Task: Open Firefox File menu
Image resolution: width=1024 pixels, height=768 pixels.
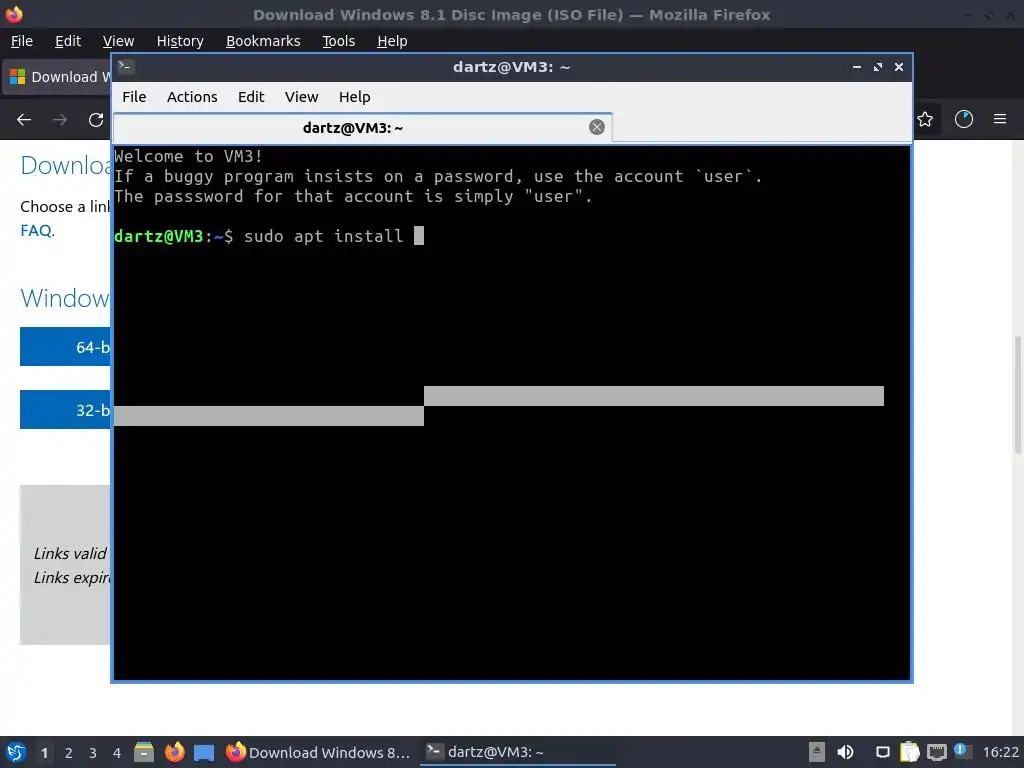Action: [x=22, y=41]
